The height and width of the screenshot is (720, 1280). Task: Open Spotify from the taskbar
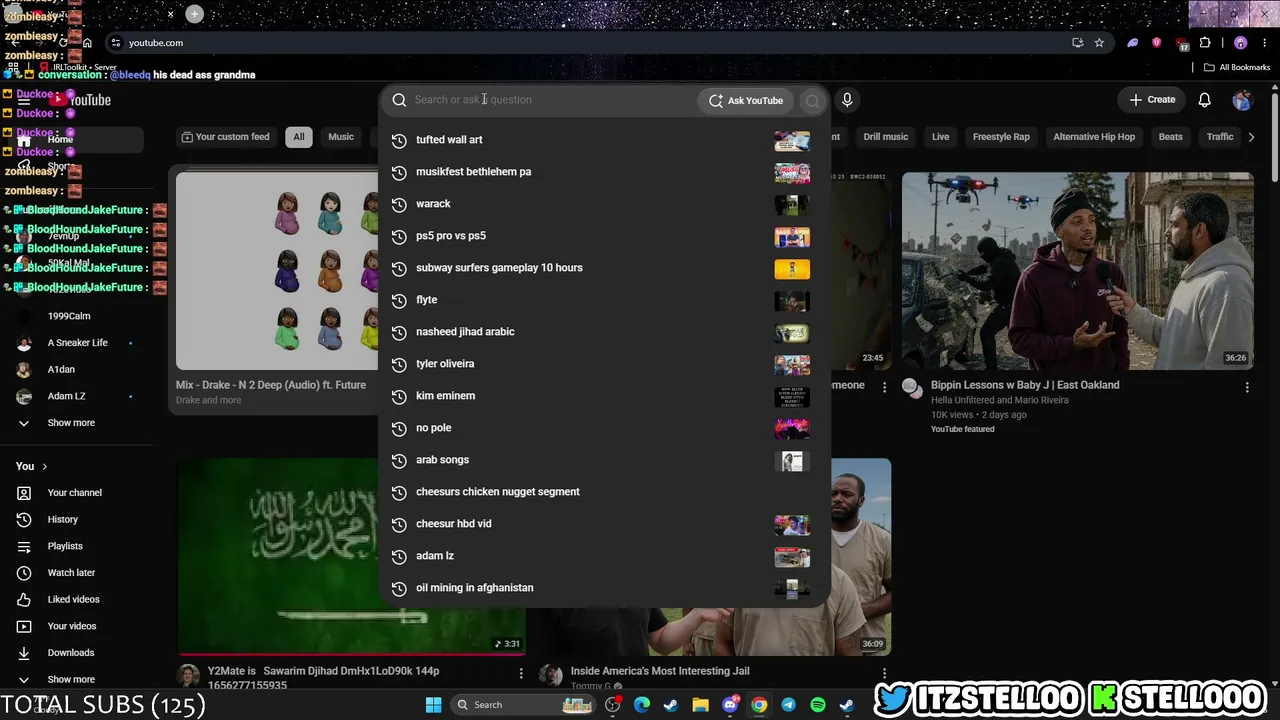click(818, 705)
